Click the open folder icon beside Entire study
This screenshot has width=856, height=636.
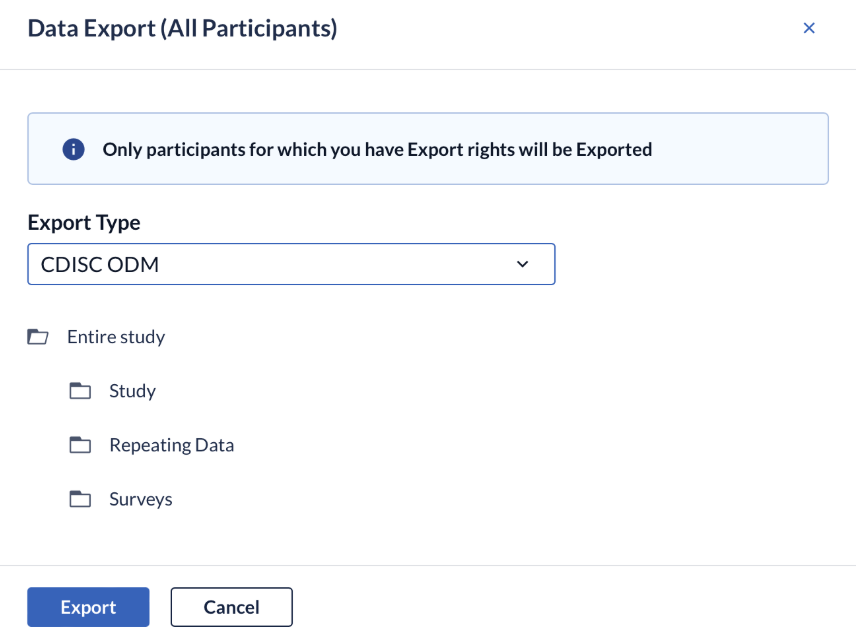(38, 337)
